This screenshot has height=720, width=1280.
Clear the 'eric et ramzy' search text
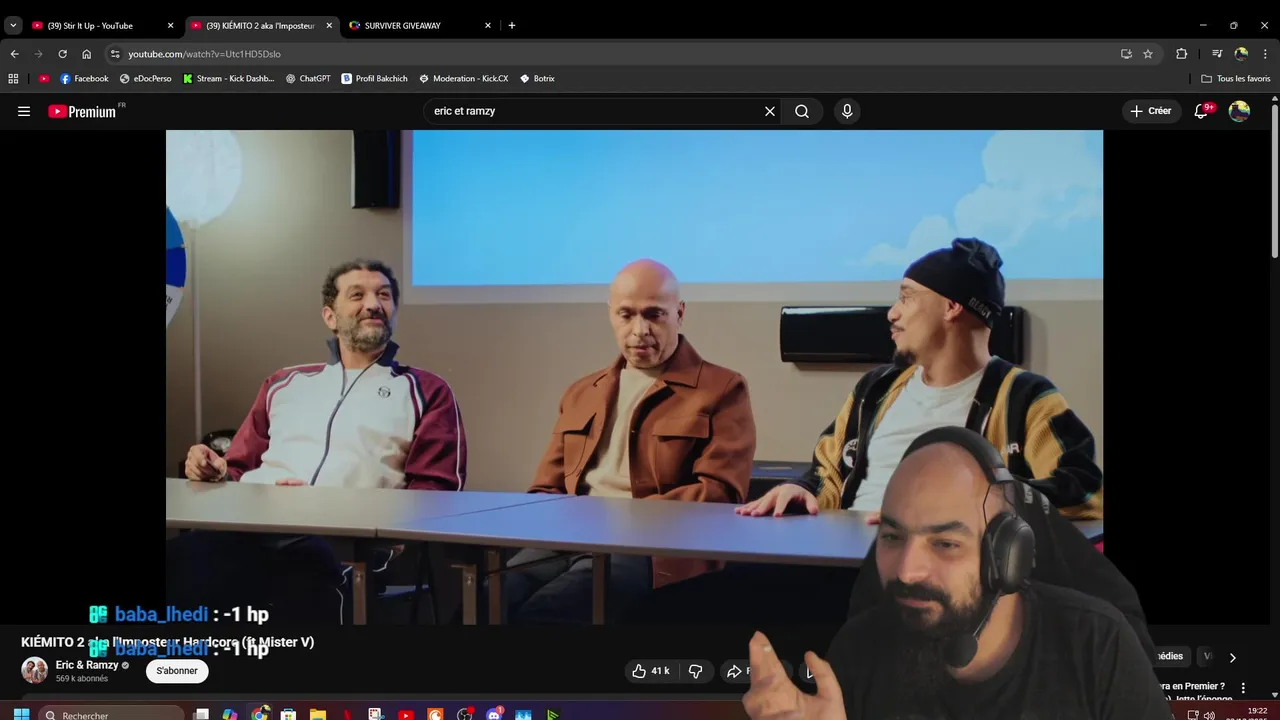[770, 111]
